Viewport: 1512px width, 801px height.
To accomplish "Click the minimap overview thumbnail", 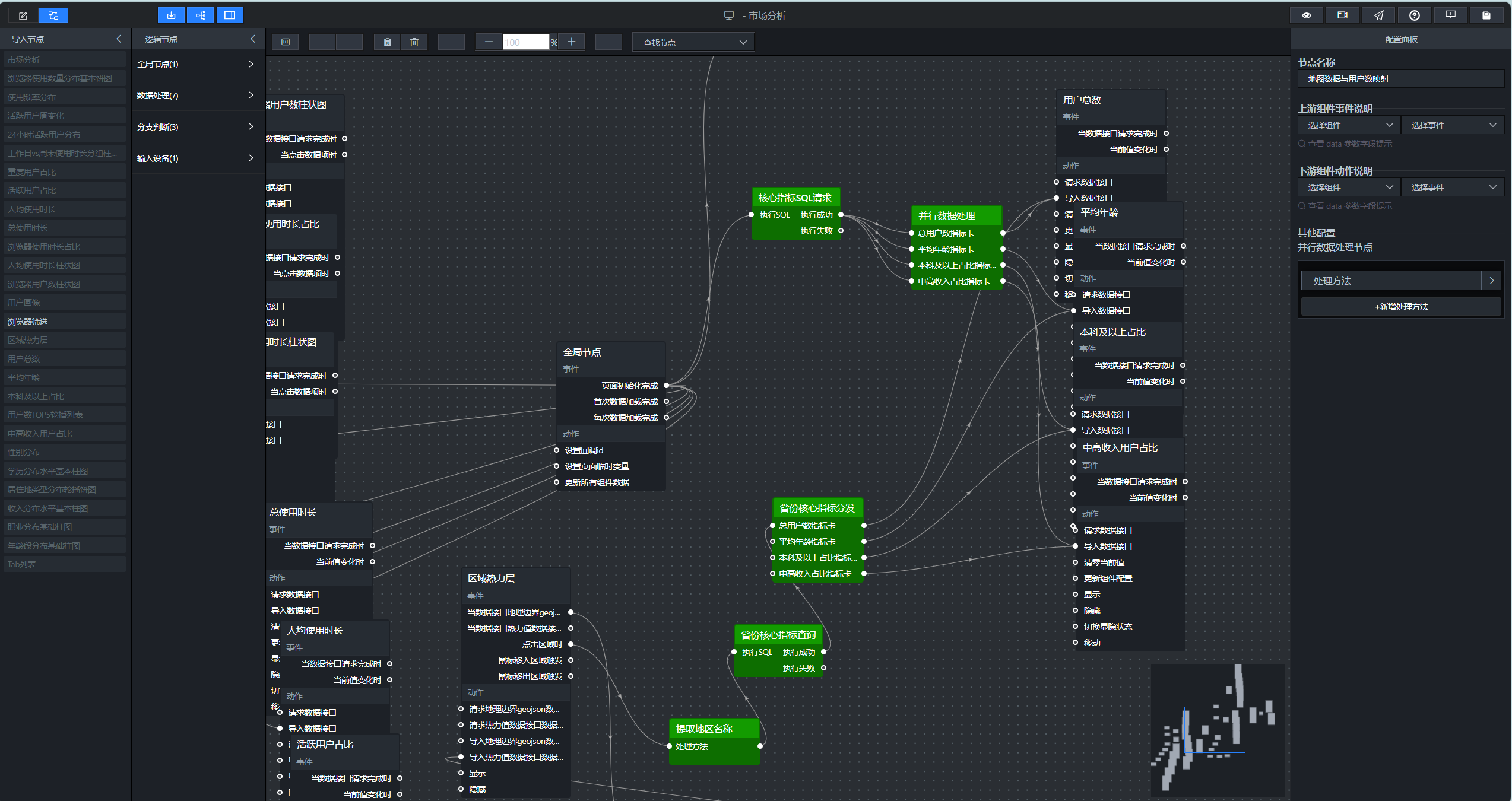I will (1218, 730).
